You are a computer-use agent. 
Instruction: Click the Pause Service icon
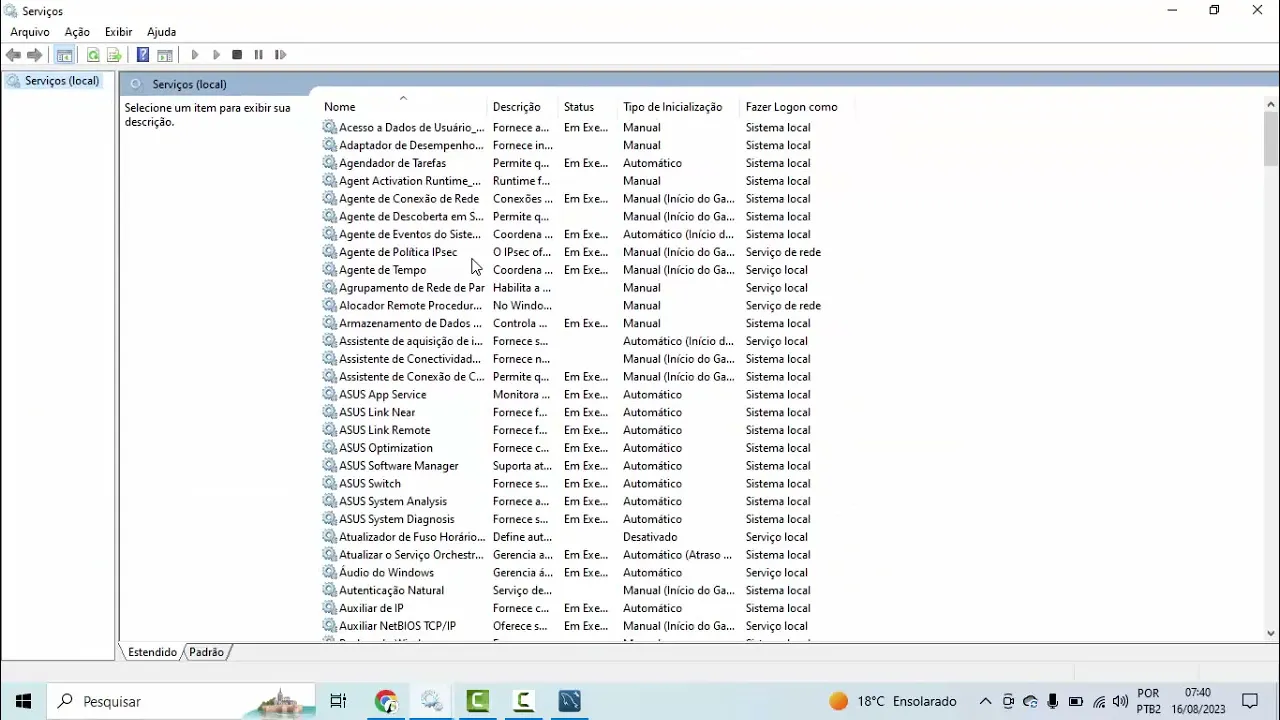(x=258, y=55)
